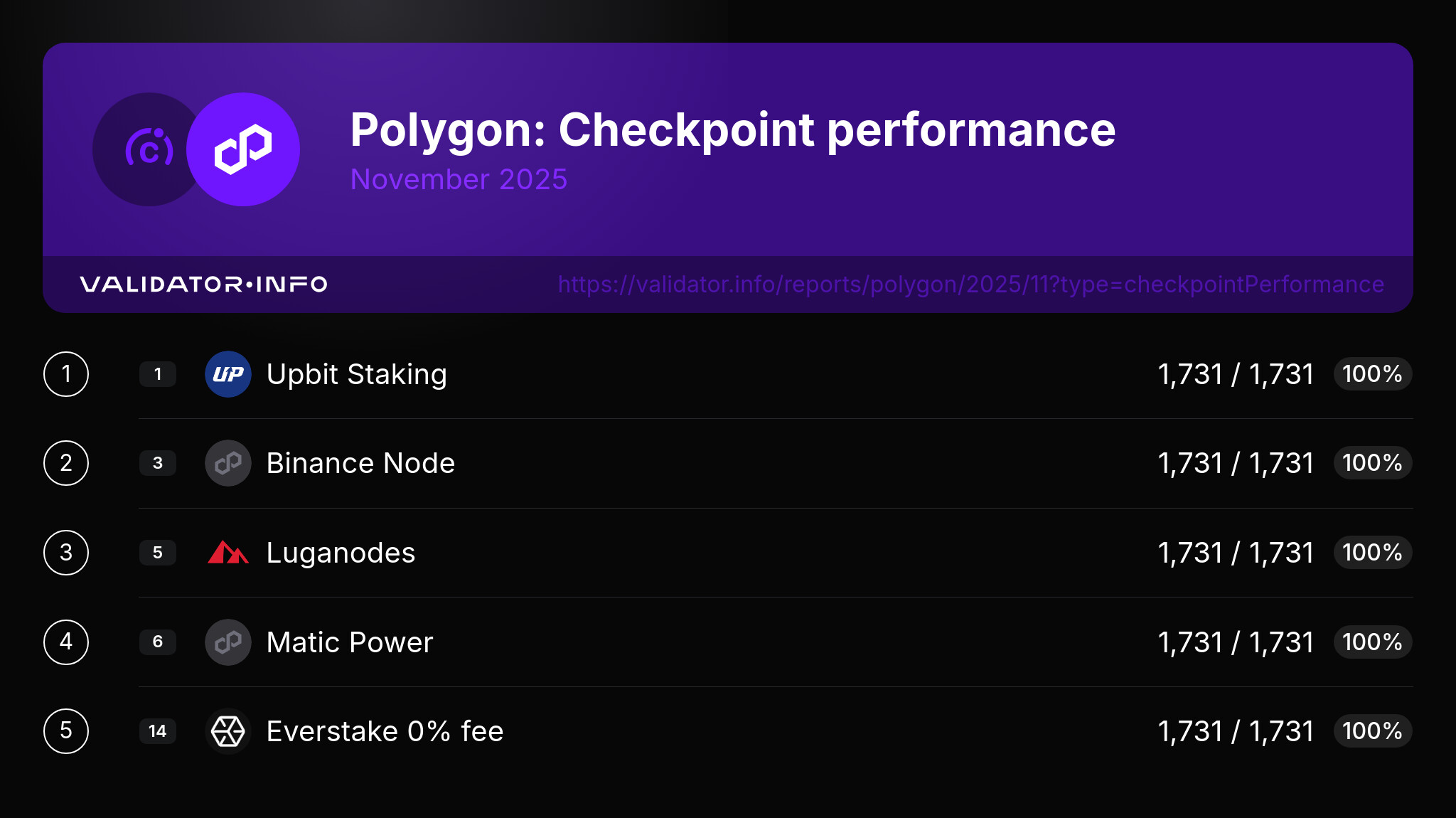Viewport: 1456px width, 818px height.
Task: Click the circled rank 1 badge
Action: (x=66, y=374)
